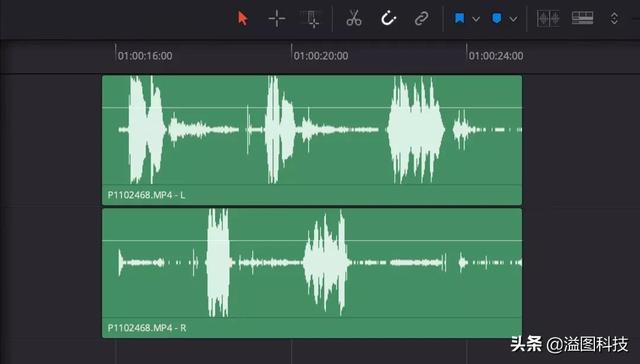This screenshot has height=364, width=640.
Task: Pick the Blade (scissors) razor tool
Action: [354, 18]
